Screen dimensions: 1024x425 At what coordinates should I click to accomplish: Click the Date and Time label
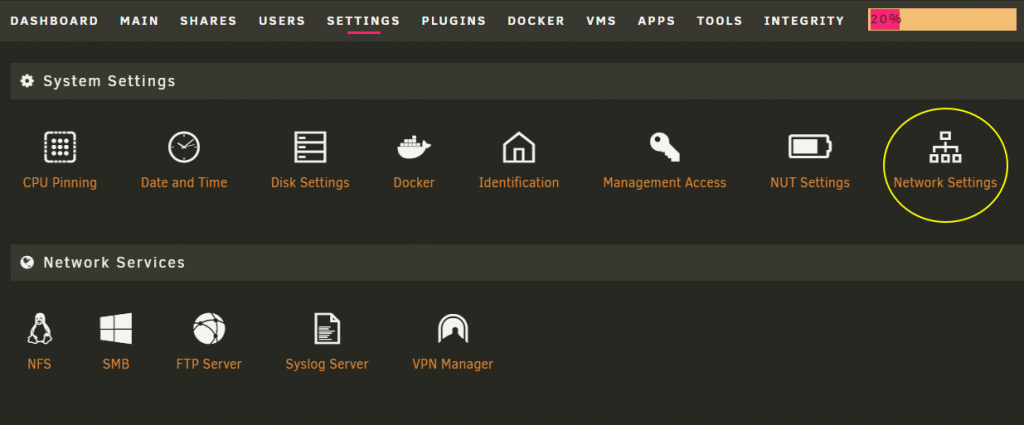(x=184, y=183)
